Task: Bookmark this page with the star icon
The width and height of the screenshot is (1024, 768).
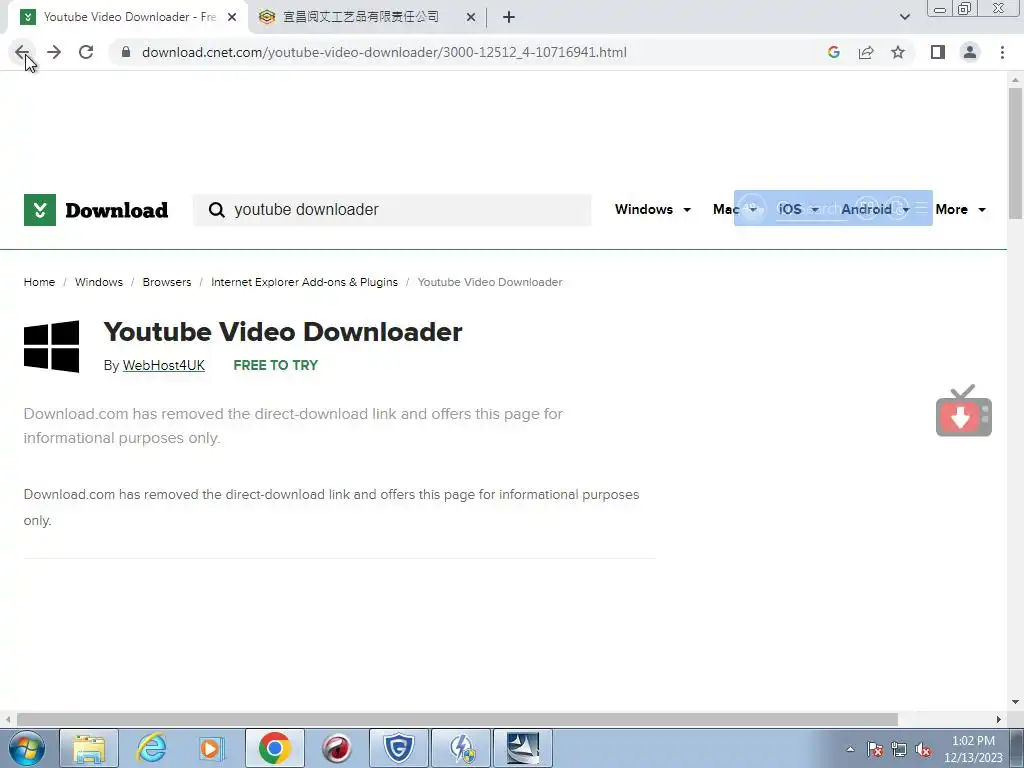Action: coord(898,52)
